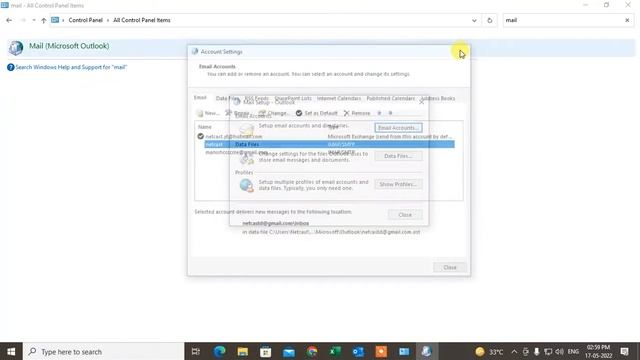This screenshot has height=360, width=640.
Task: Select the highlighted IMAP/SMTP account row
Action: tap(329, 144)
